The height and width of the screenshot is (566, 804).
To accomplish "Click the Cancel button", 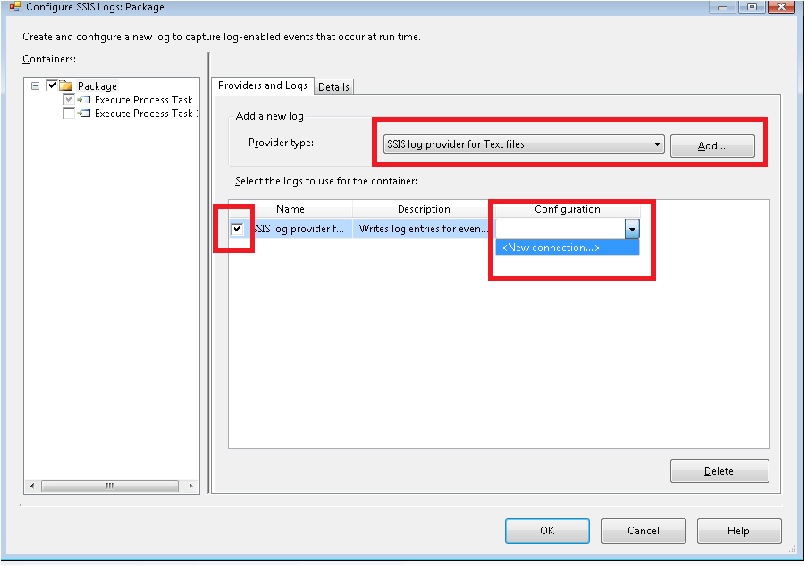I will [643, 531].
